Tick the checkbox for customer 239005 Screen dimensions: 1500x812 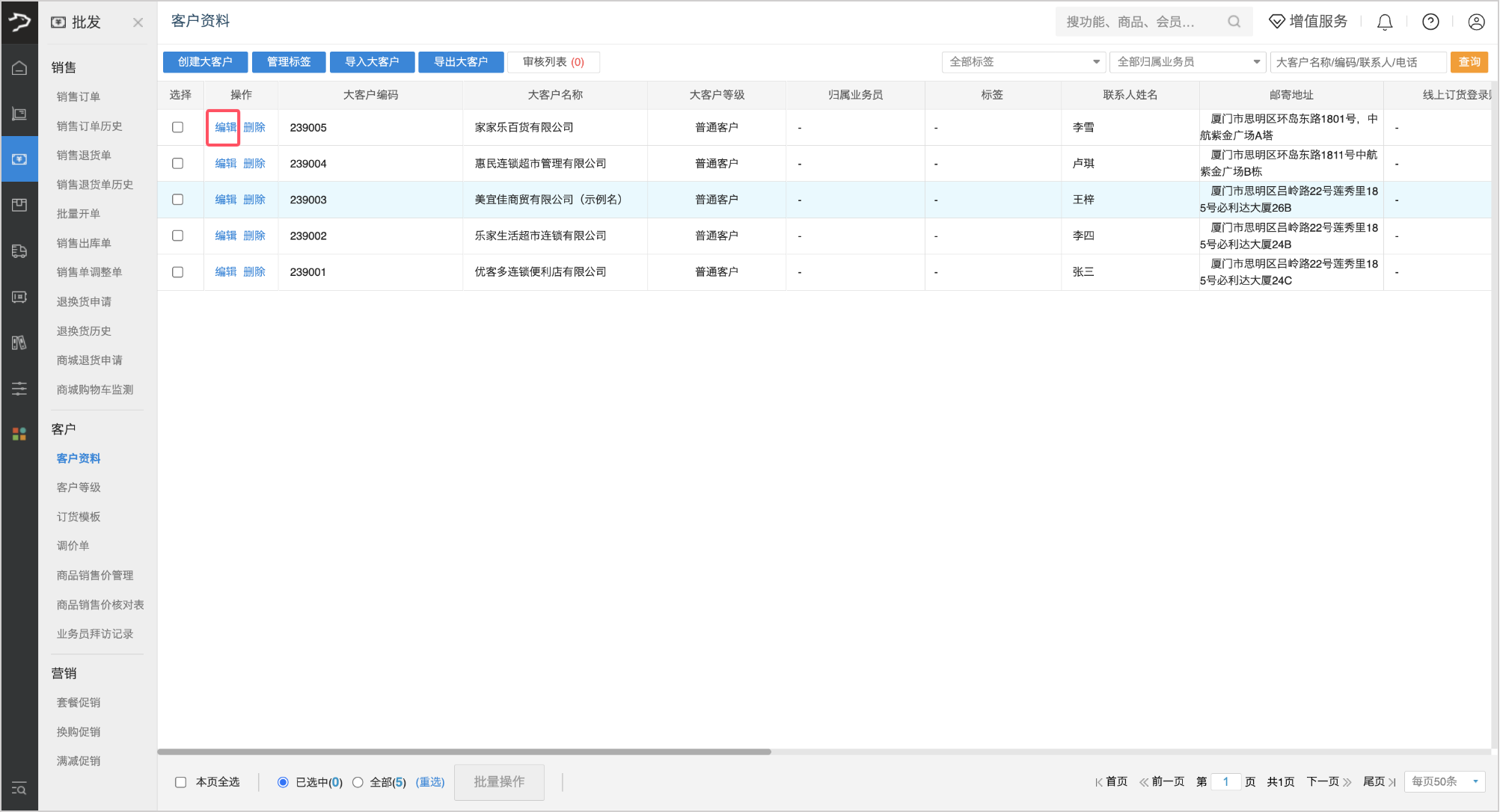[177, 127]
